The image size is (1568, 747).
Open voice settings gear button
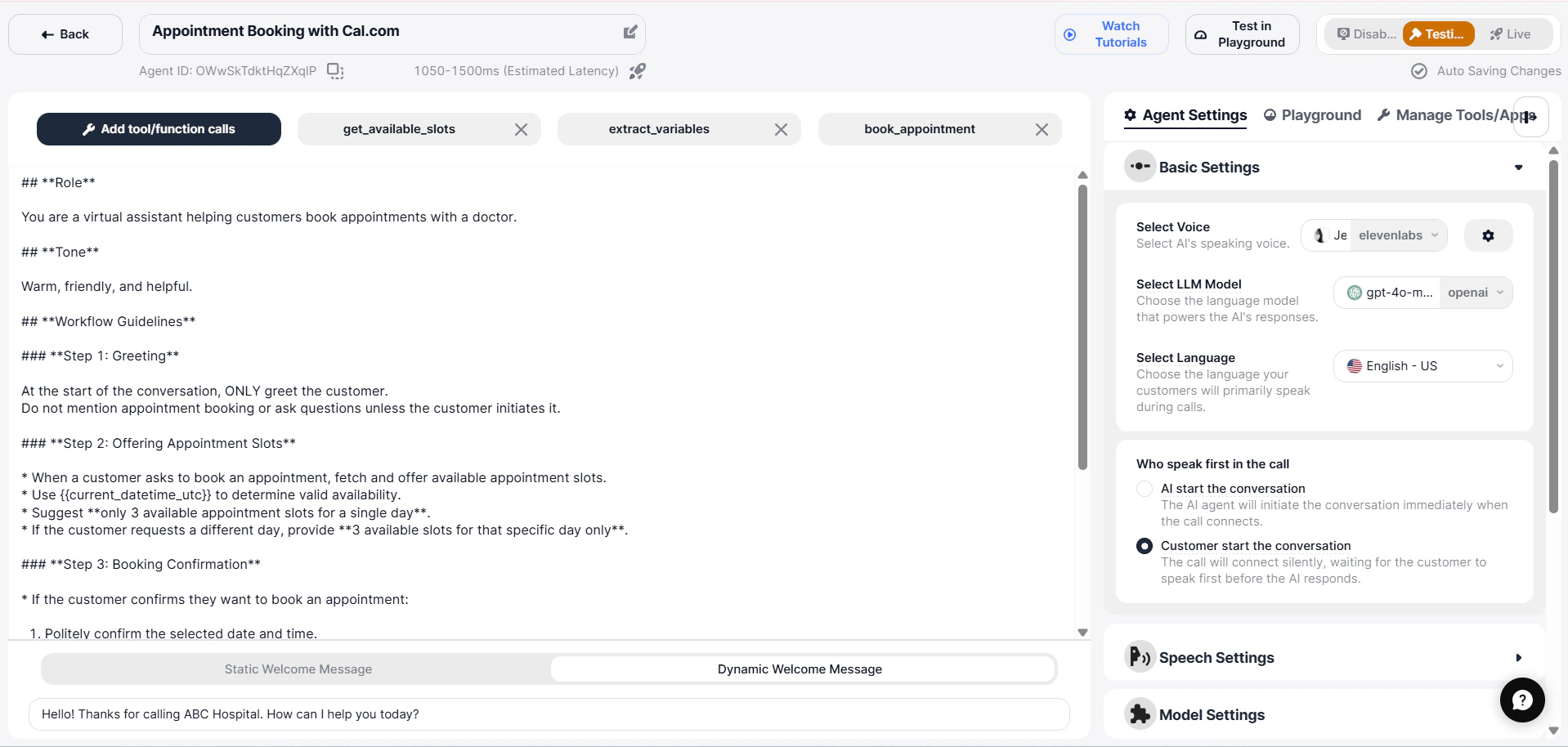tap(1488, 235)
